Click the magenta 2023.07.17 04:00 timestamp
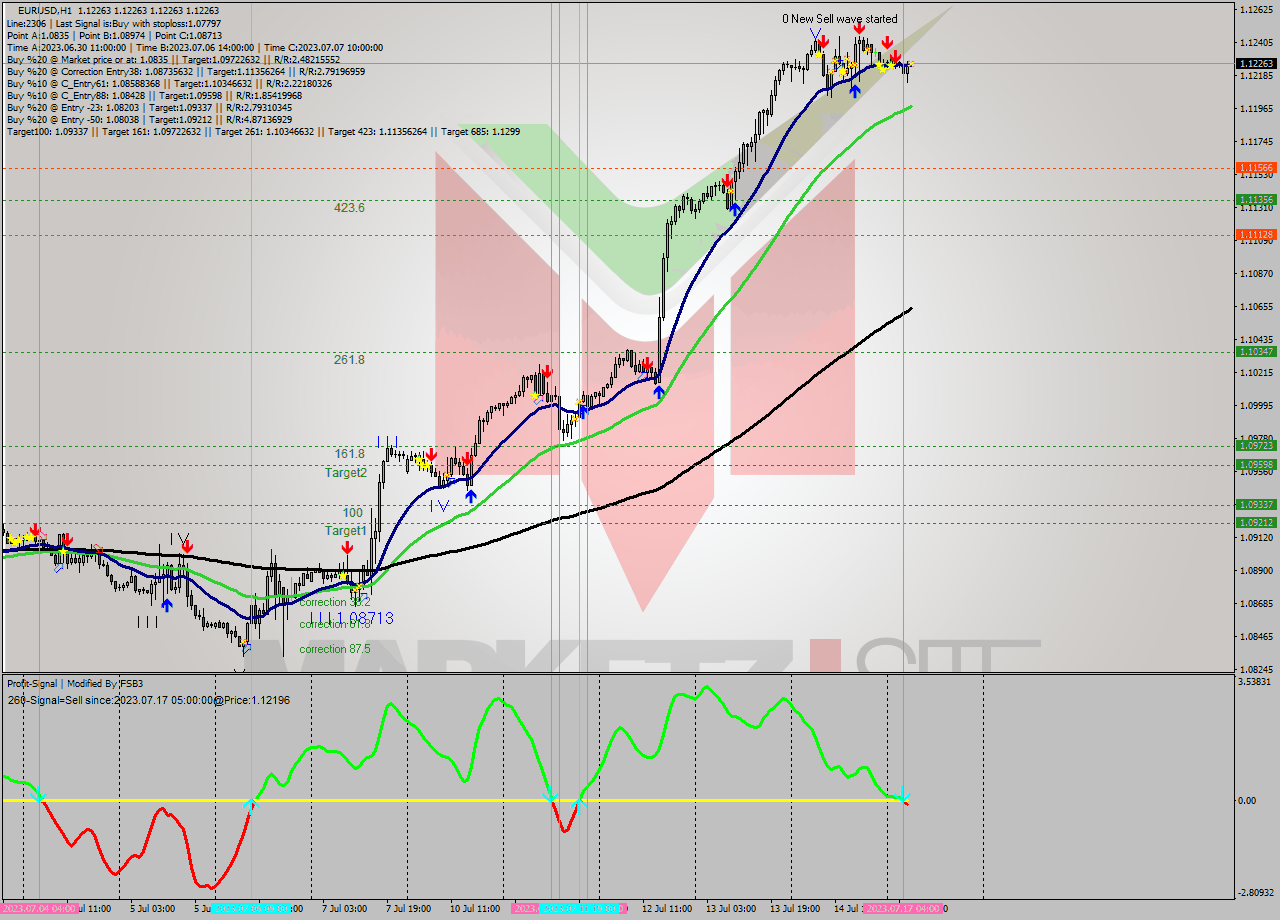 tap(902, 910)
